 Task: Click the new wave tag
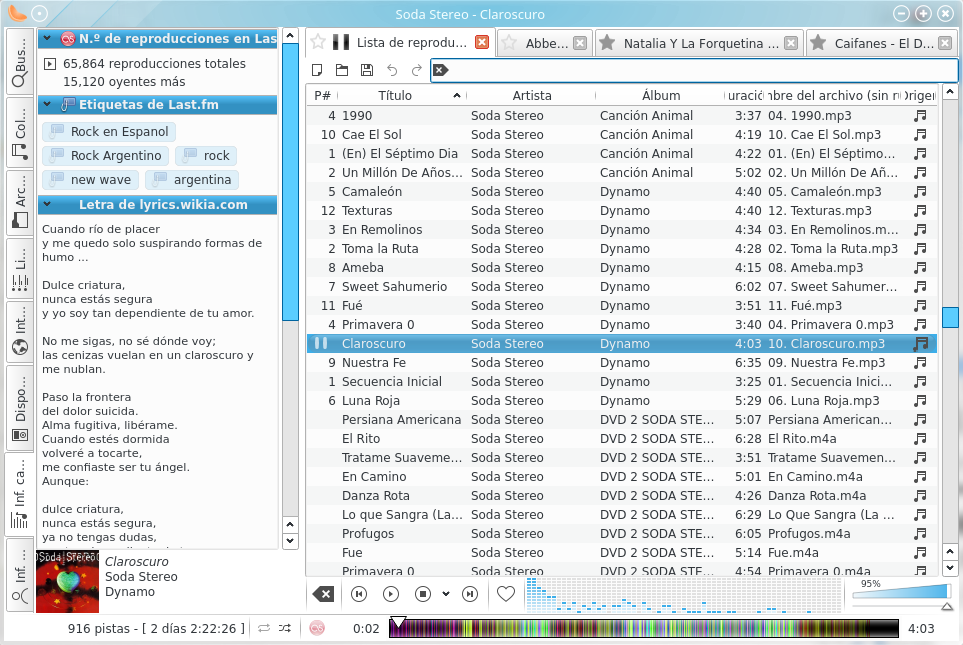(x=91, y=179)
